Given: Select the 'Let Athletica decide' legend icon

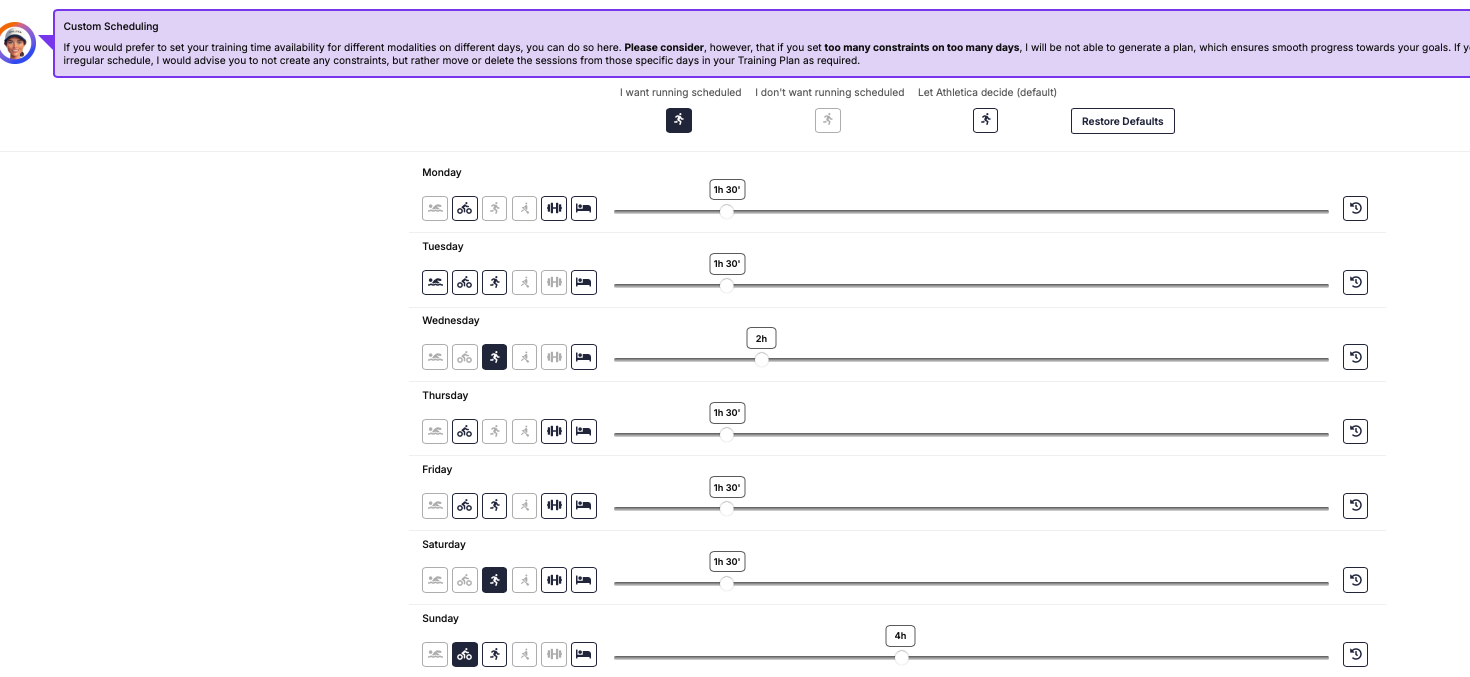Looking at the screenshot, I should (x=985, y=120).
